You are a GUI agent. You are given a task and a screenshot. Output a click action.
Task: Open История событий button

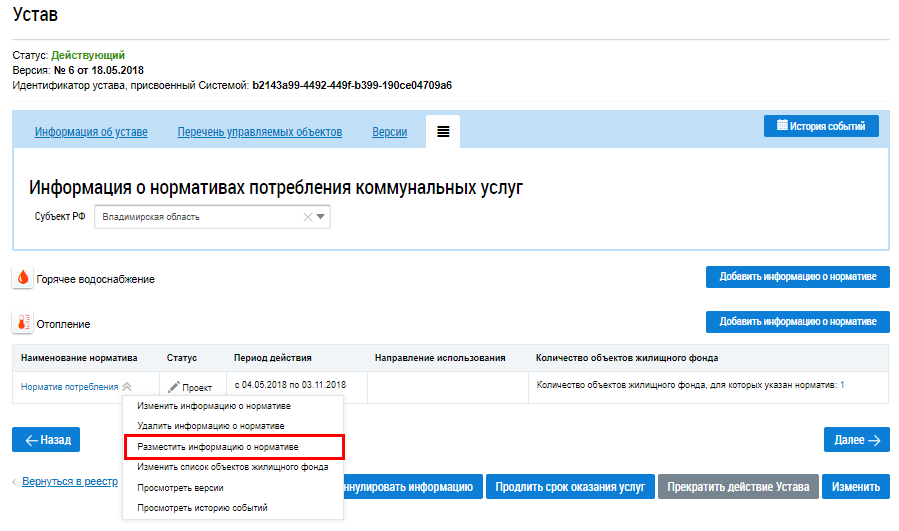821,126
